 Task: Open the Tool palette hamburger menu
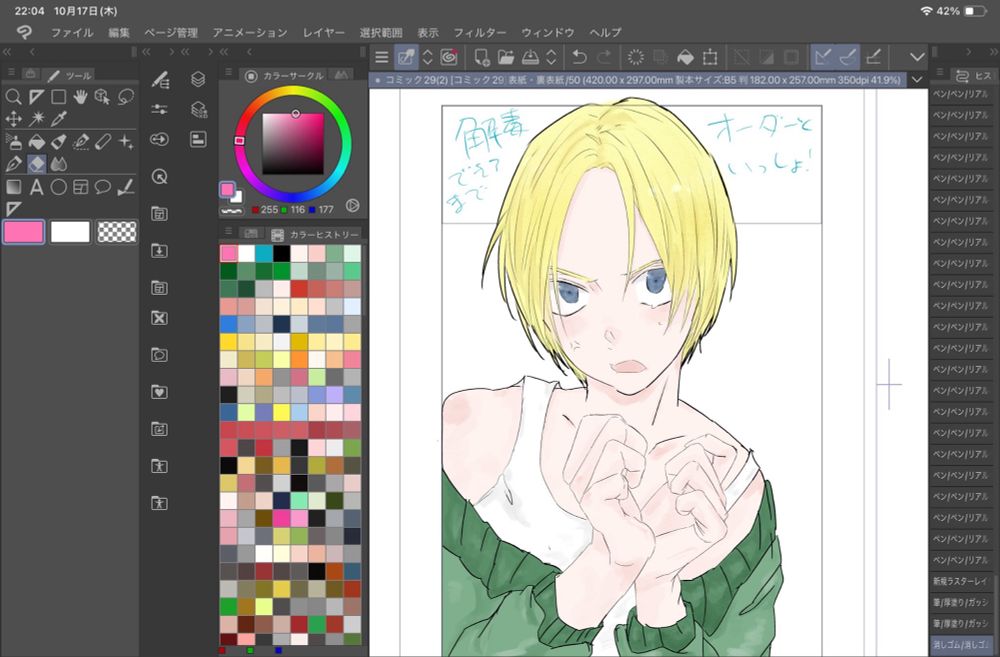pyautogui.click(x=11, y=74)
